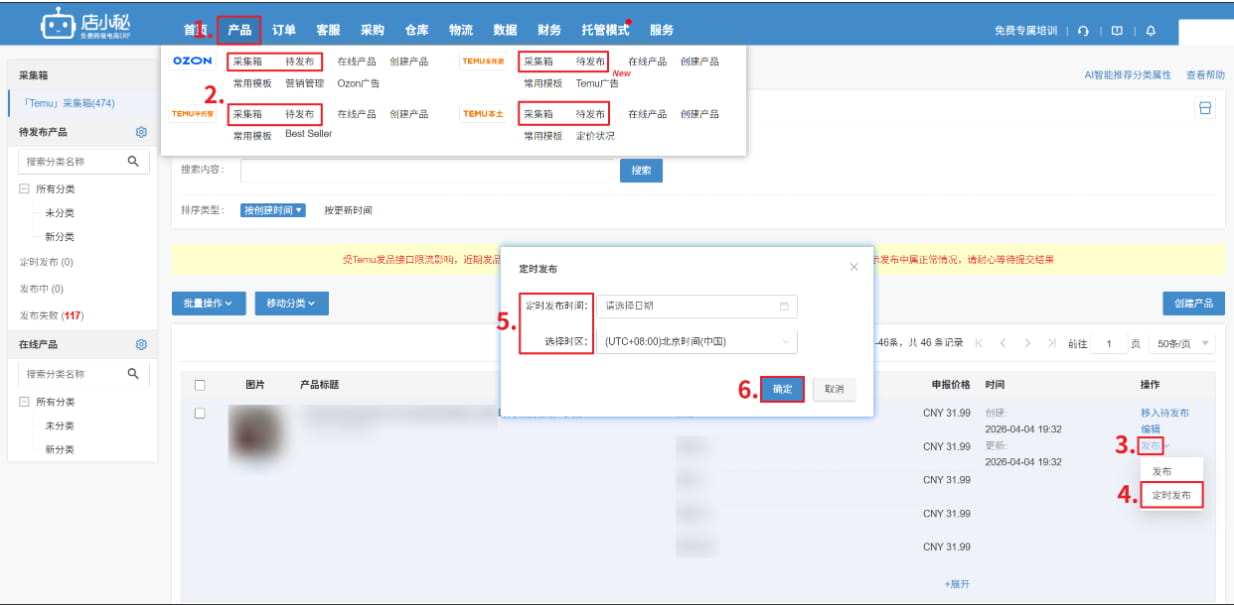Tick the first product row checkbox
Screen dimensions: 1234x605
200,413
